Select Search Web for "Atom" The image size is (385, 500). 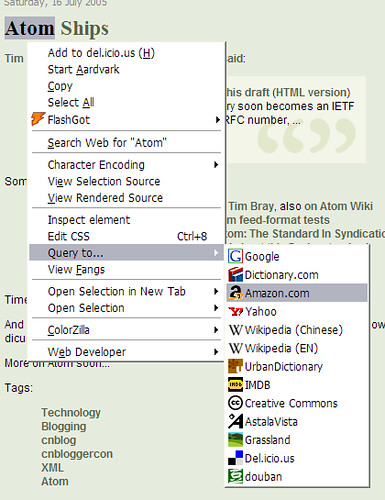tap(126, 143)
